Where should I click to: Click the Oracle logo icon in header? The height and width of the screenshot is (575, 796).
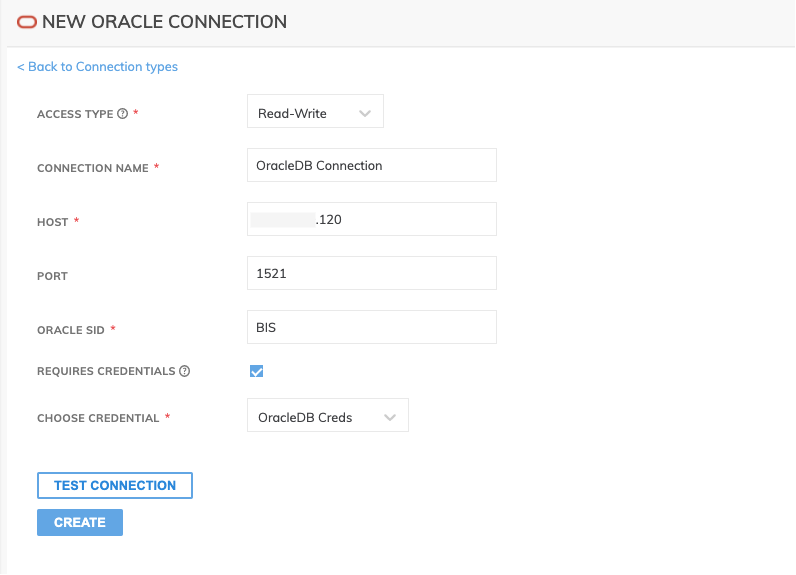coord(27,22)
